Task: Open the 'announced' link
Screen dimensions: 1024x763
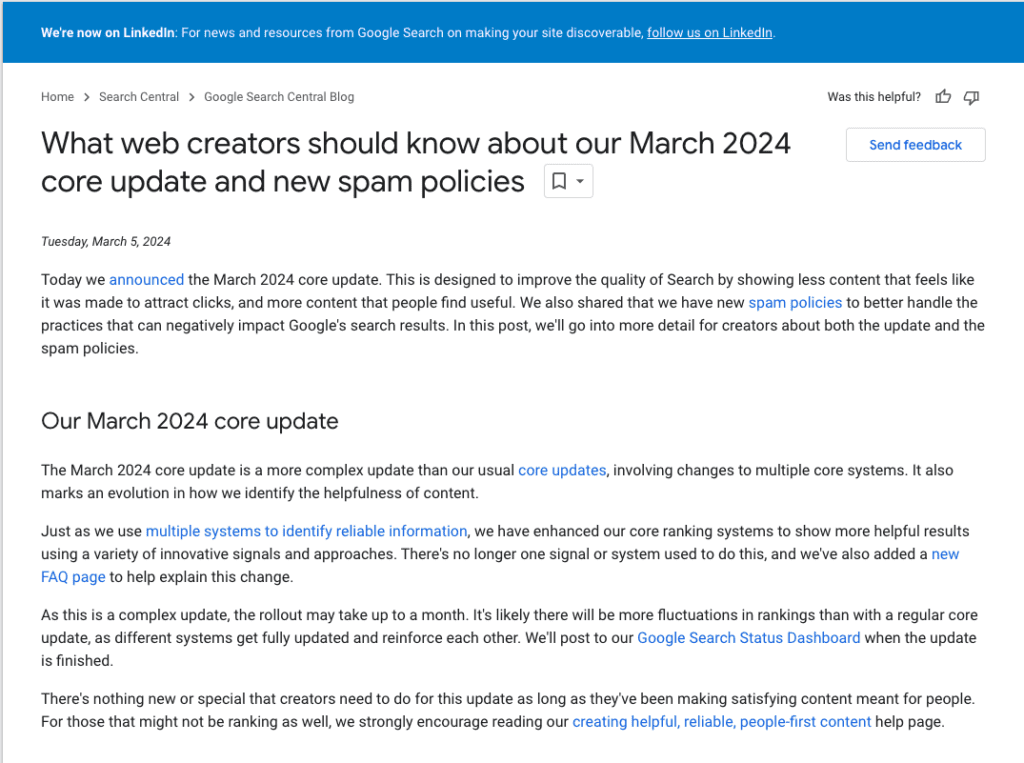Action: [146, 279]
